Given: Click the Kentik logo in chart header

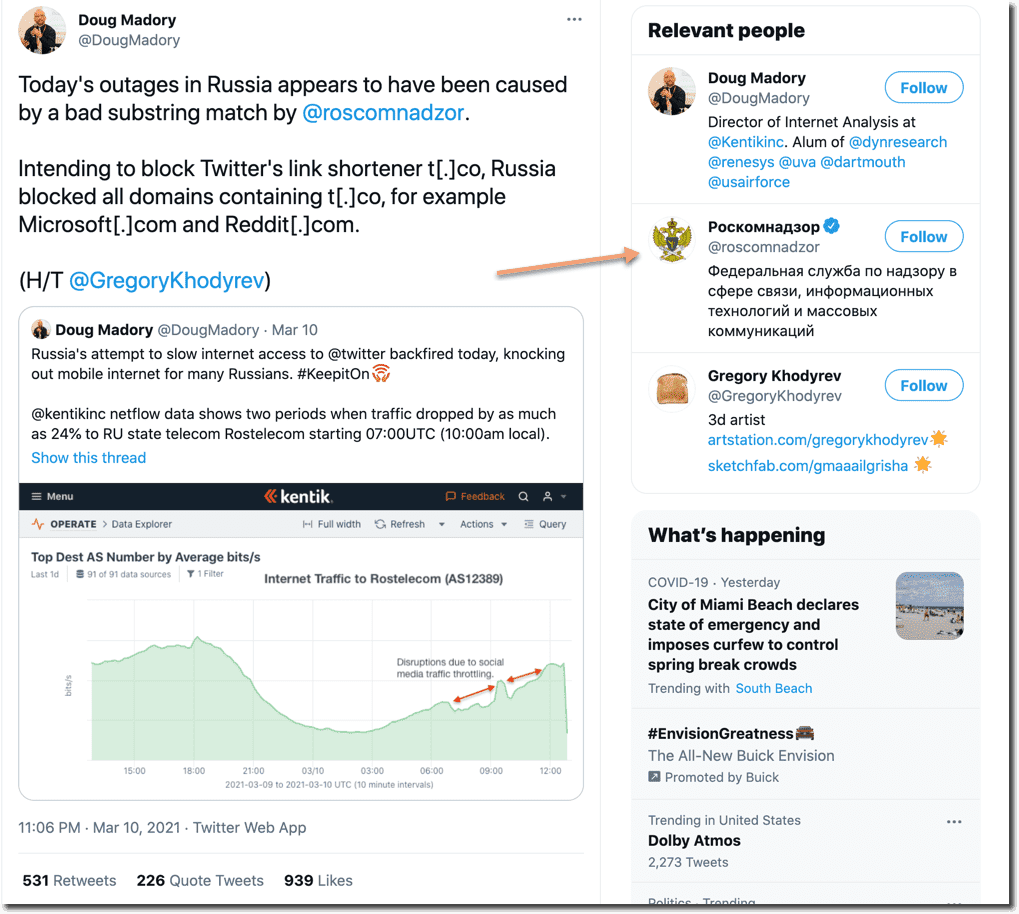Looking at the screenshot, I should pyautogui.click(x=297, y=497).
